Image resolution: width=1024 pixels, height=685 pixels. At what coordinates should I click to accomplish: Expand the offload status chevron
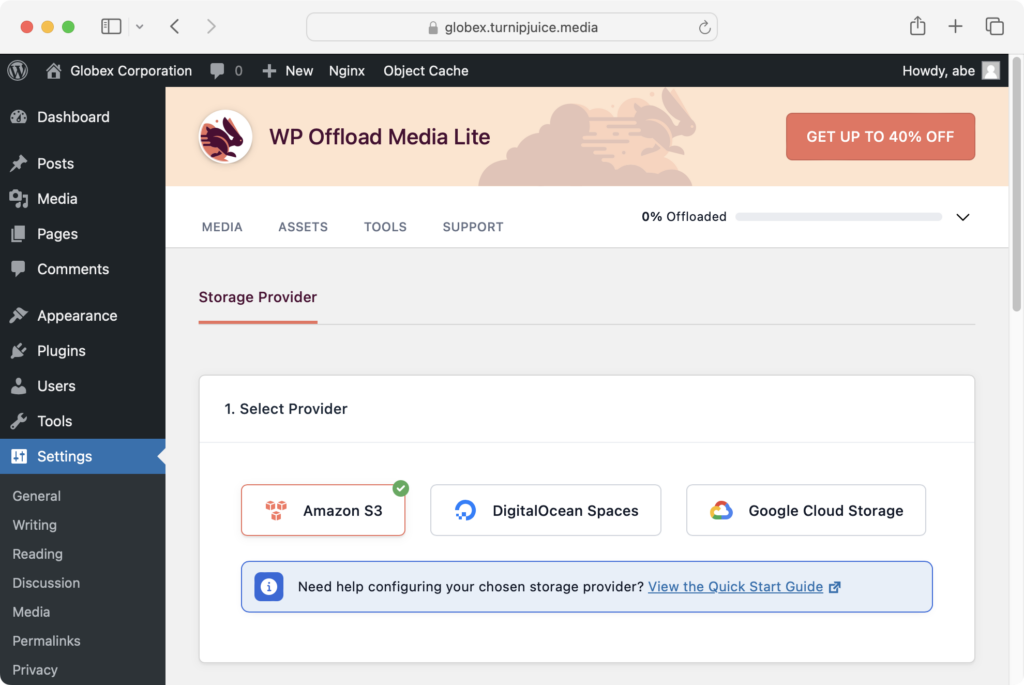(x=963, y=216)
